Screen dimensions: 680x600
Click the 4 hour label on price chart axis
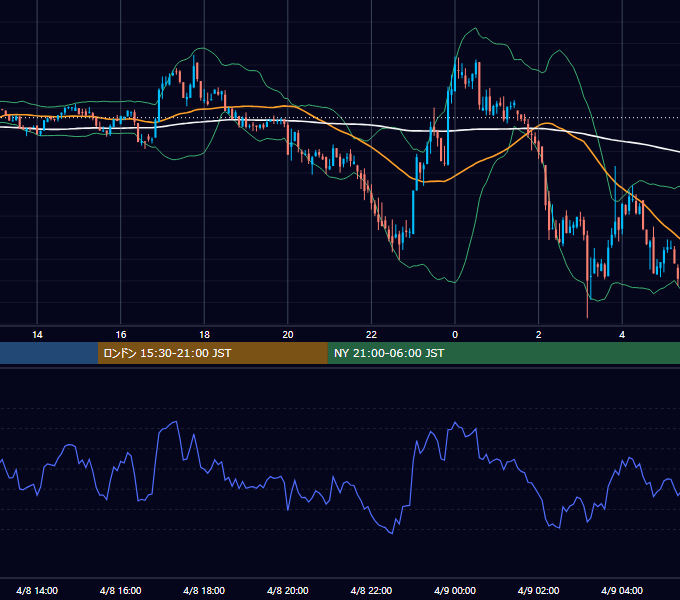[622, 335]
